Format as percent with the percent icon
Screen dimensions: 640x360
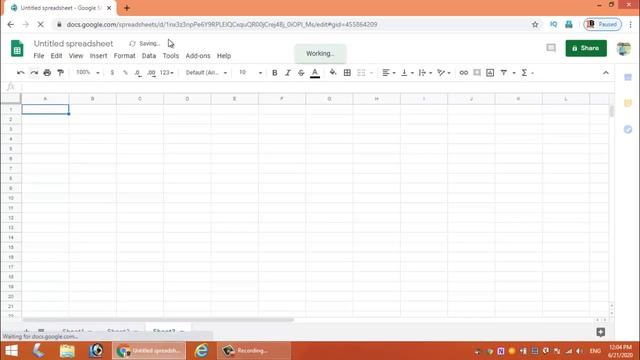[125, 73]
